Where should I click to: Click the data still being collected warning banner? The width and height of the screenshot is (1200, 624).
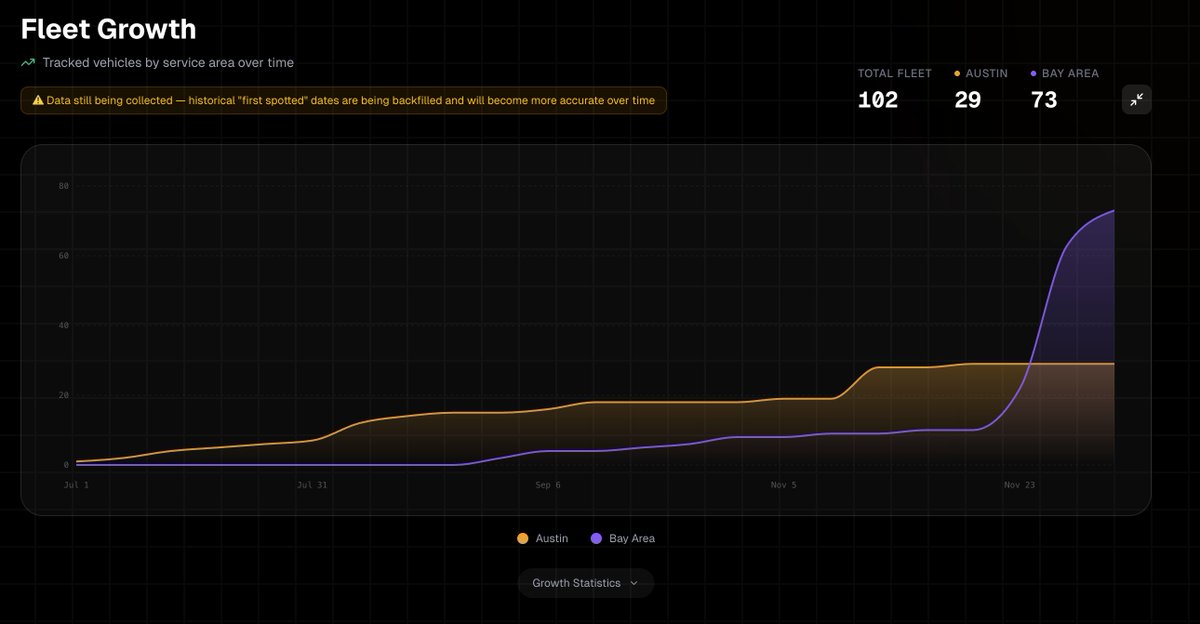344,100
